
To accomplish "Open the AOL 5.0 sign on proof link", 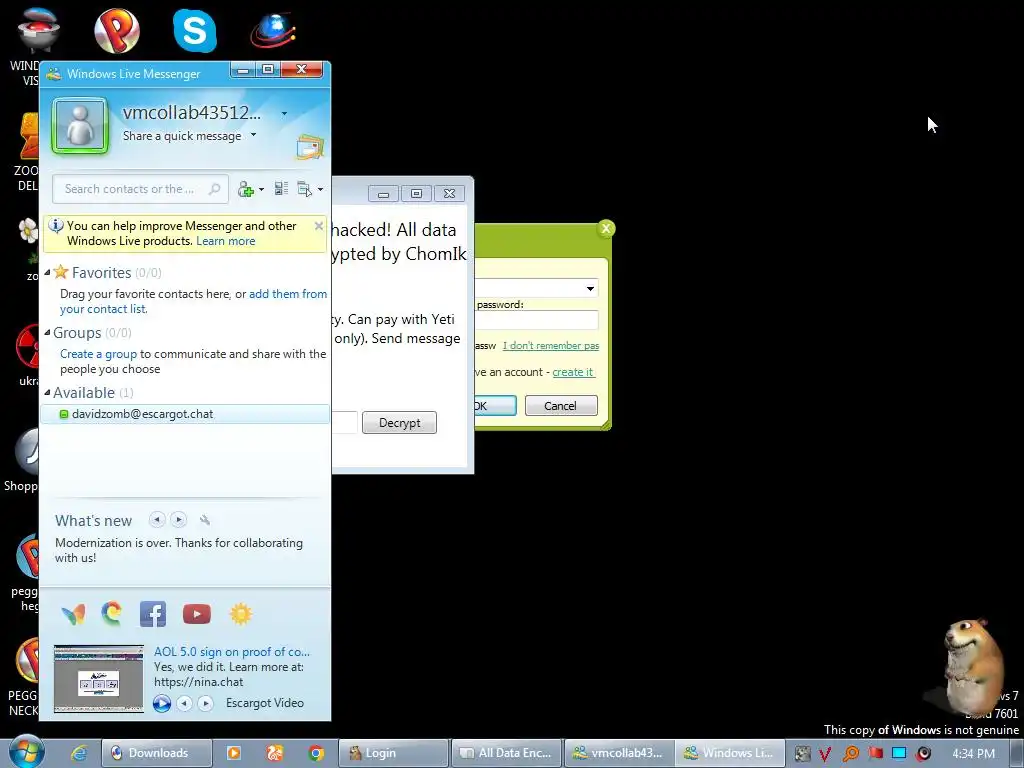I will 232,652.
